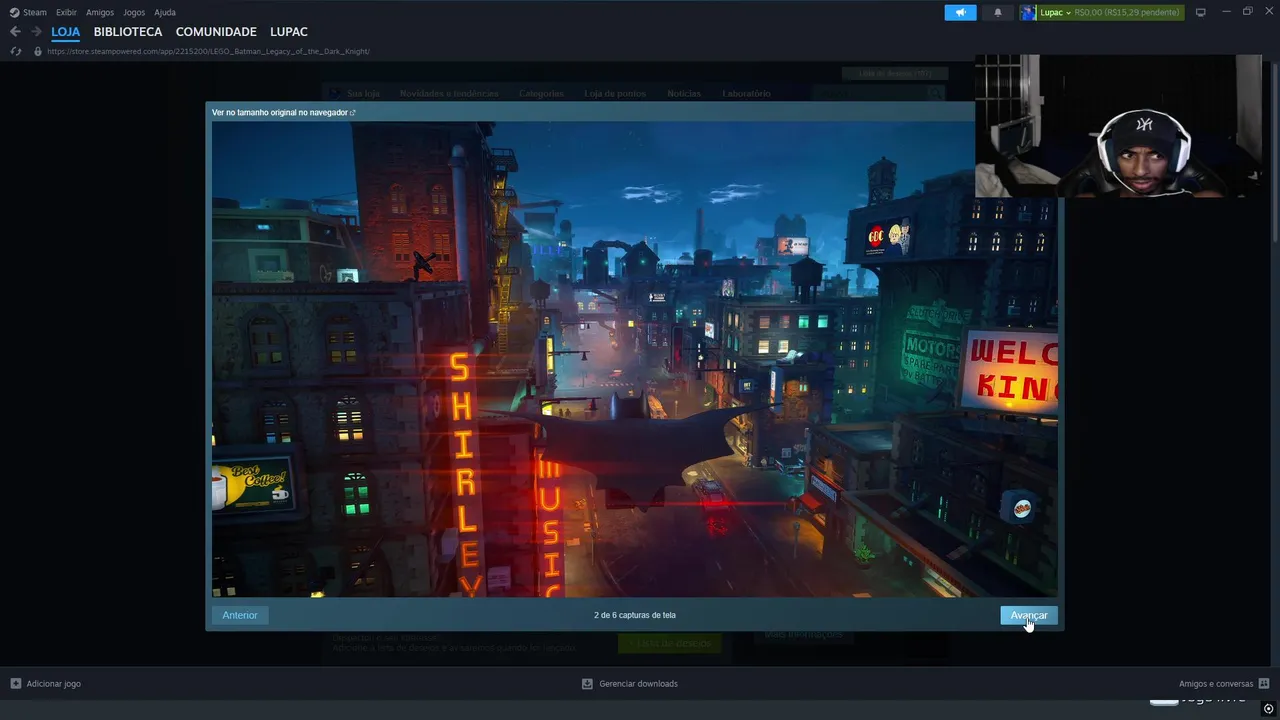Image resolution: width=1280 pixels, height=720 pixels.
Task: Open Gerenciar downloads
Action: click(638, 684)
